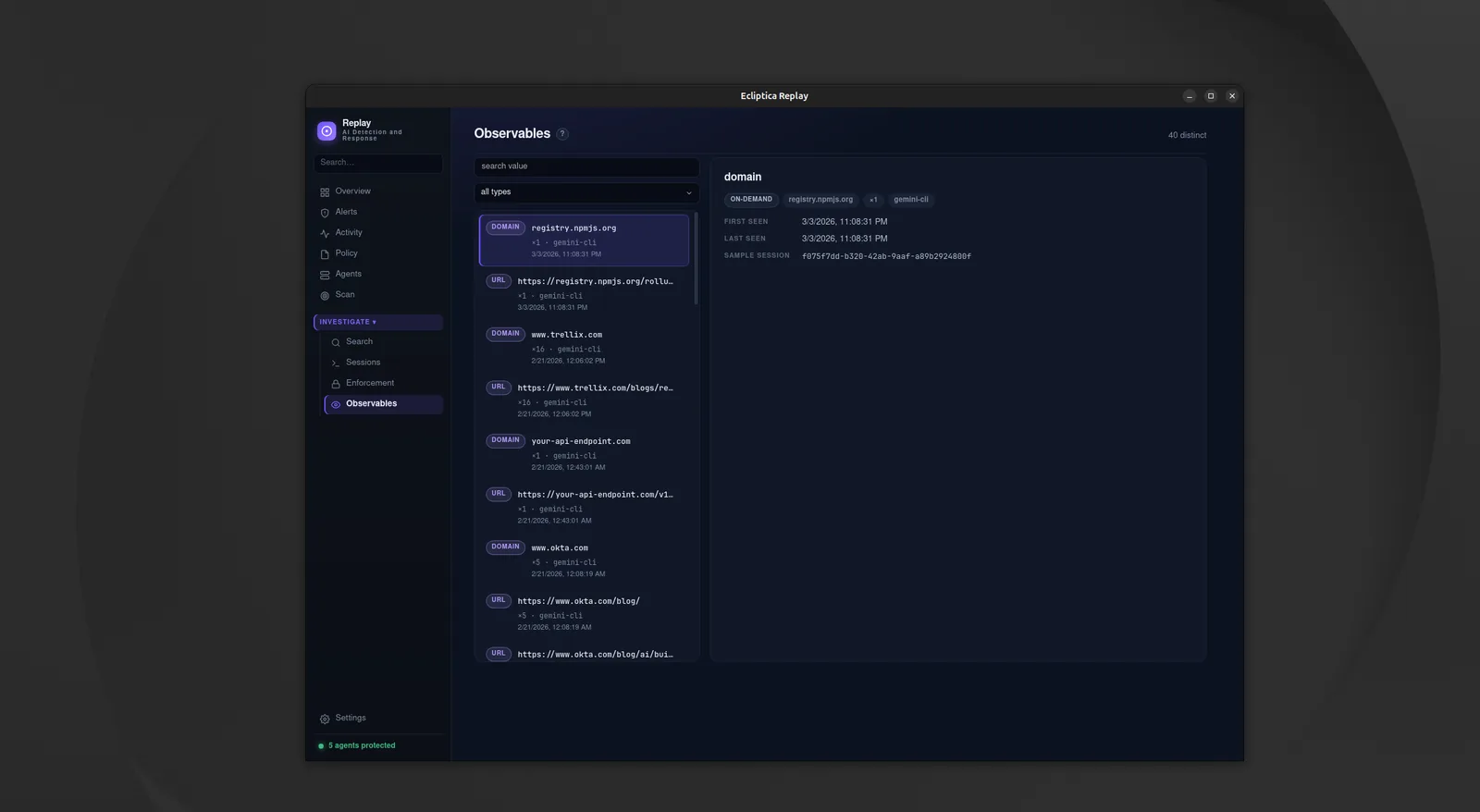Click the Search magnifier icon under Investigate
1480x812 pixels.
(x=336, y=342)
